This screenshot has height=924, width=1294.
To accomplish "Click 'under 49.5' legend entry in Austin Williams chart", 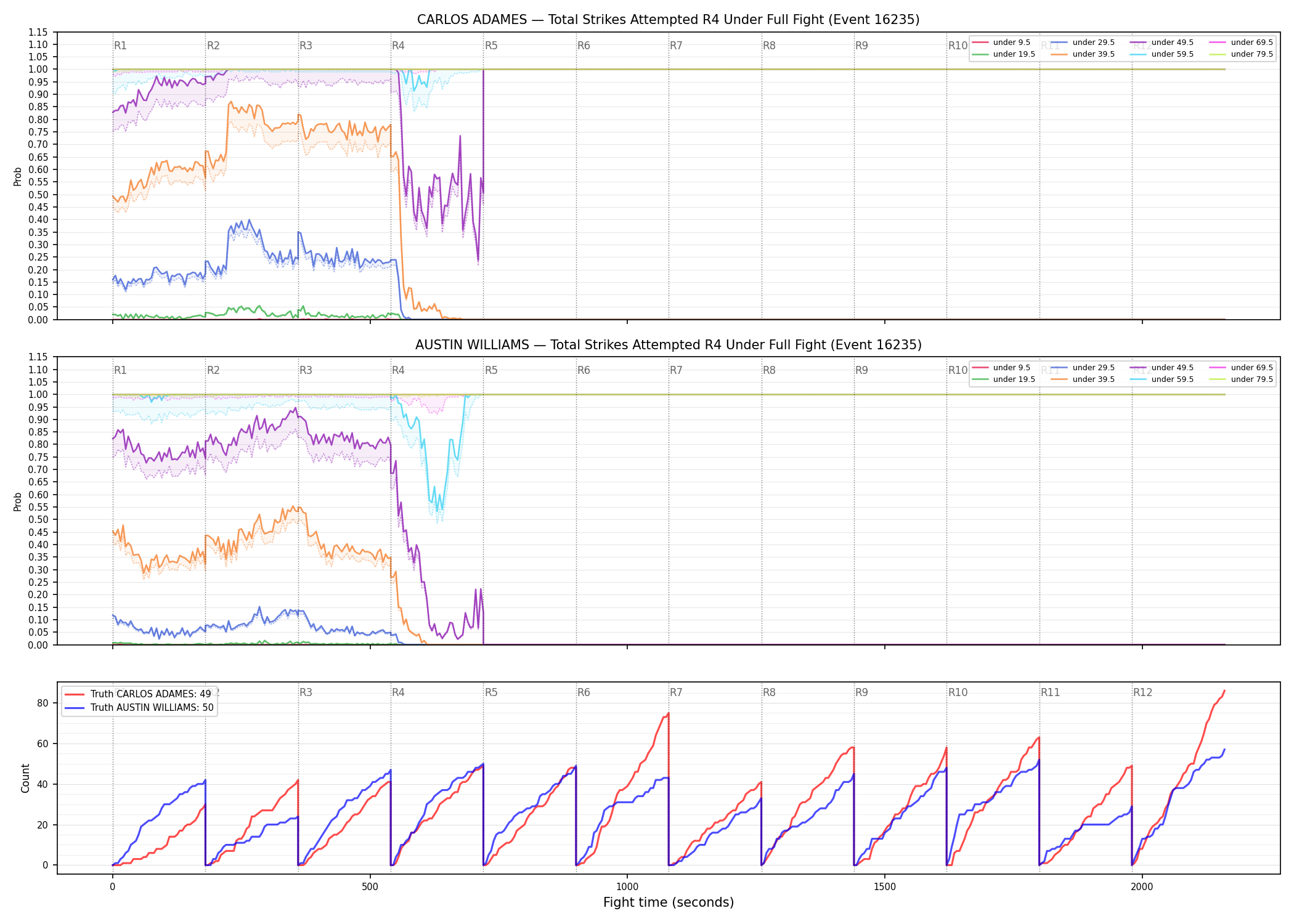I will 1162,368.
